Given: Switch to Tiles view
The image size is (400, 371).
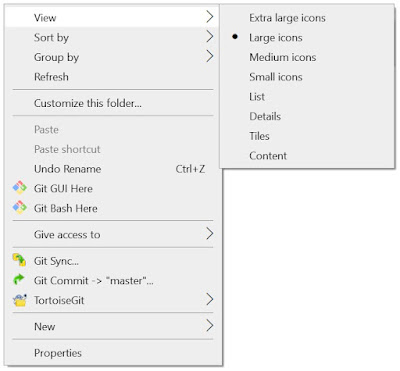Looking at the screenshot, I should coord(259,136).
